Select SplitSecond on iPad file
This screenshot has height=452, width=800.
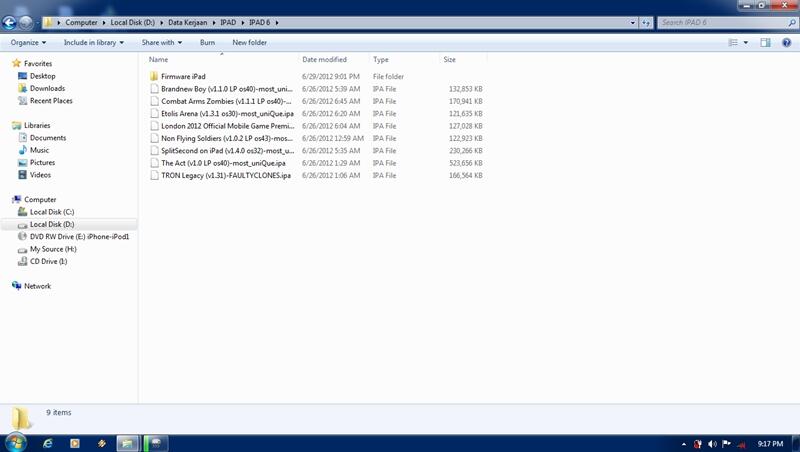[228, 150]
